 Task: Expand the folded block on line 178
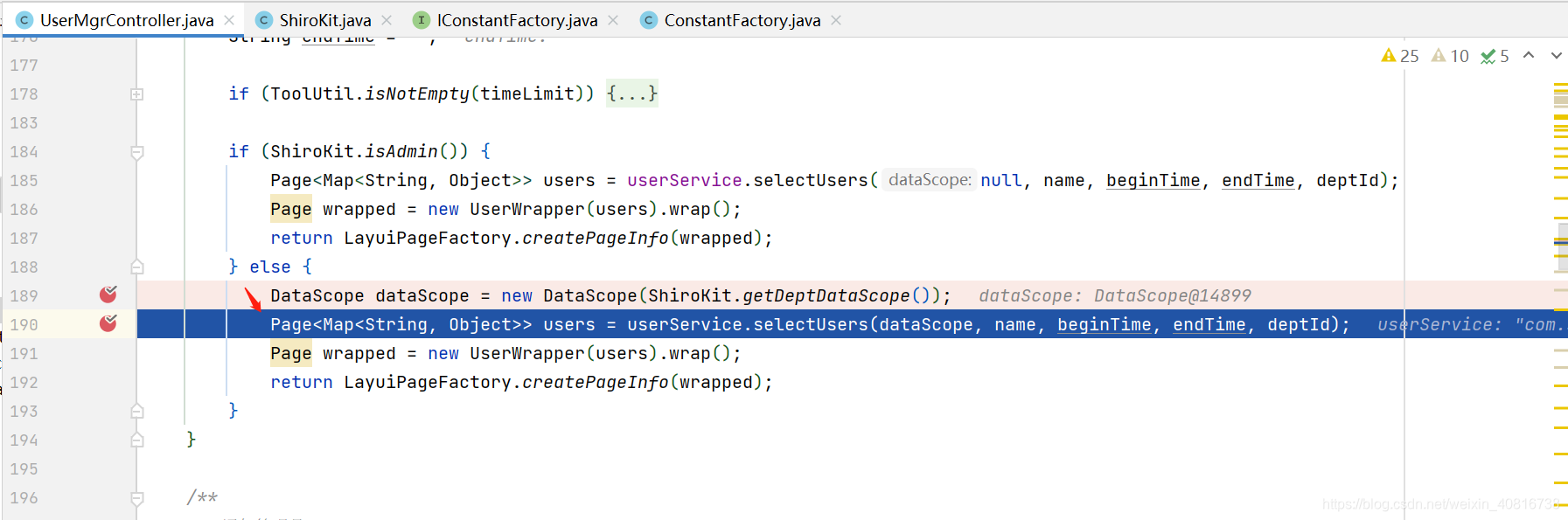tap(136, 94)
